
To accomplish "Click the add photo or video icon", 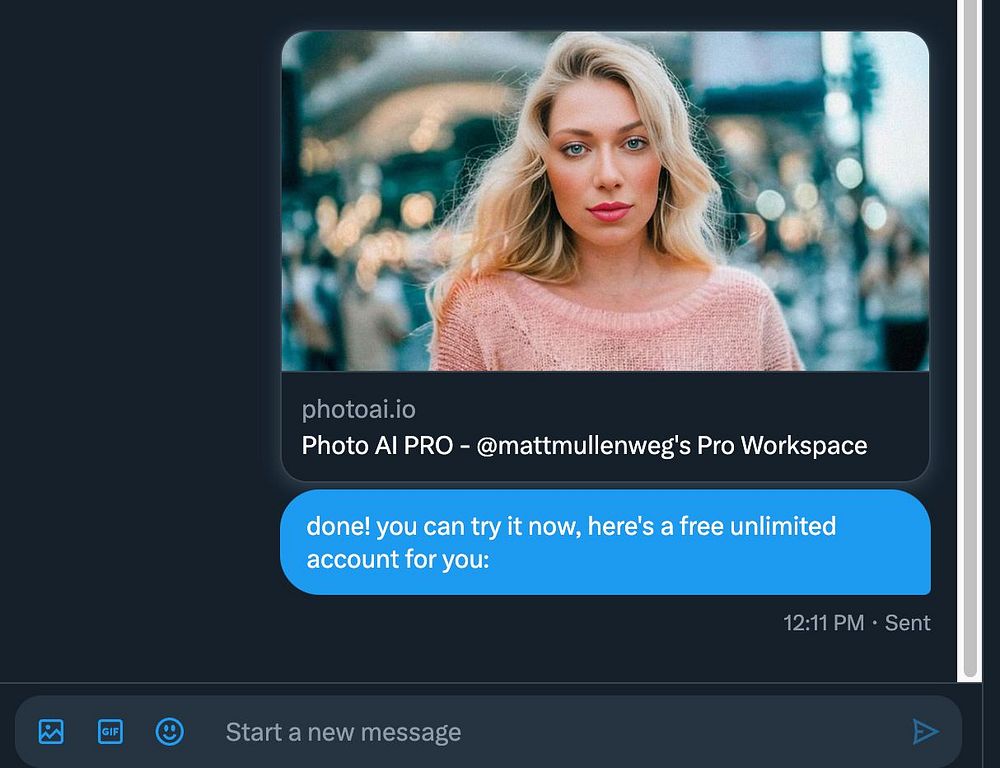I will click(51, 732).
